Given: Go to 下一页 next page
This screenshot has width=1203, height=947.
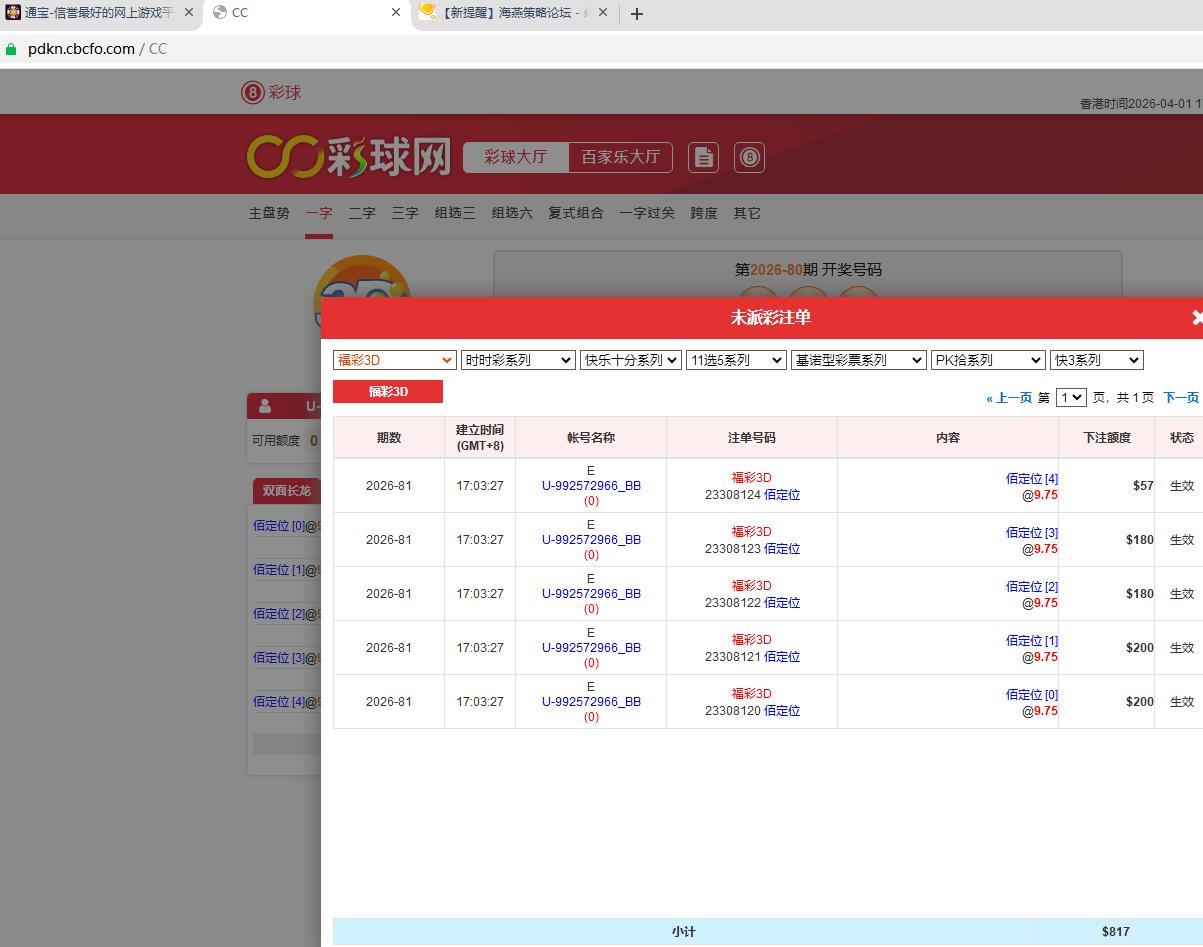Looking at the screenshot, I should click(x=1180, y=397).
